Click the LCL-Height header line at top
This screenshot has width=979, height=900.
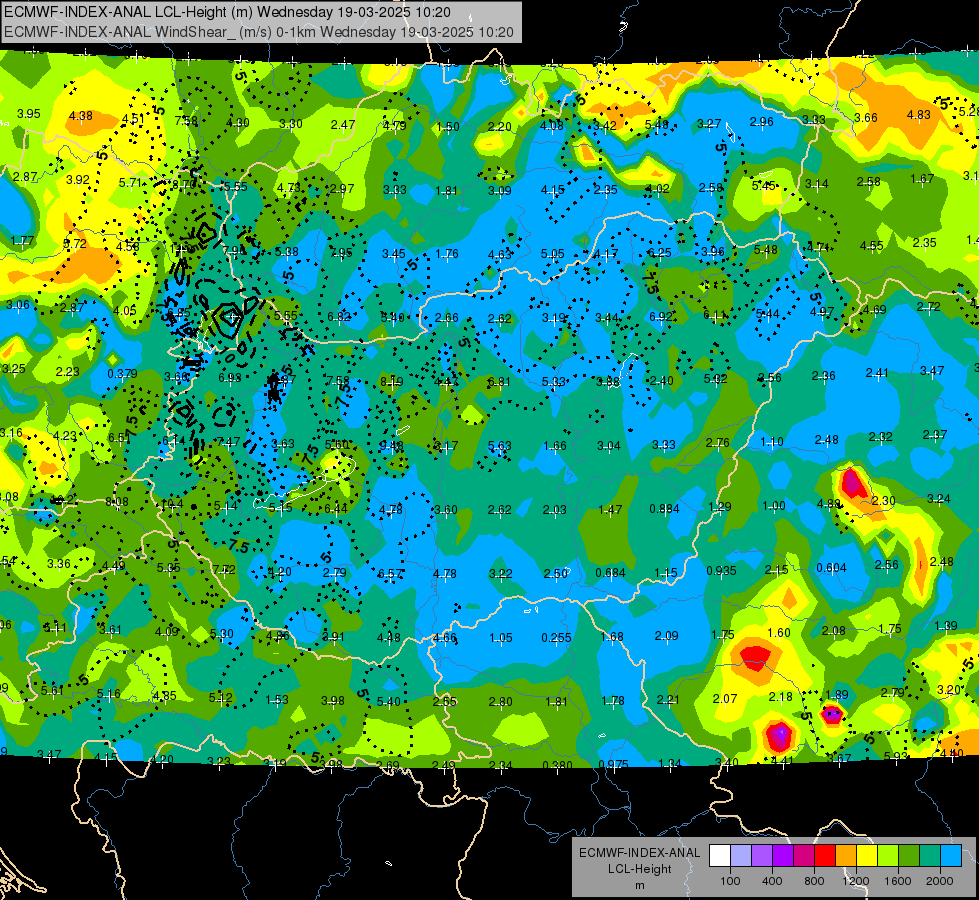227,12
